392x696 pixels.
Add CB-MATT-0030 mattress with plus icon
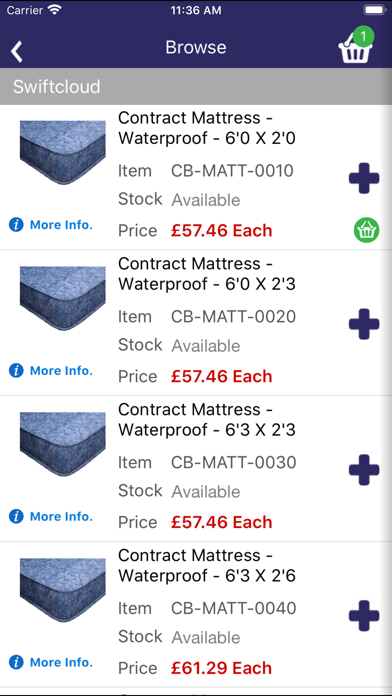tap(364, 470)
